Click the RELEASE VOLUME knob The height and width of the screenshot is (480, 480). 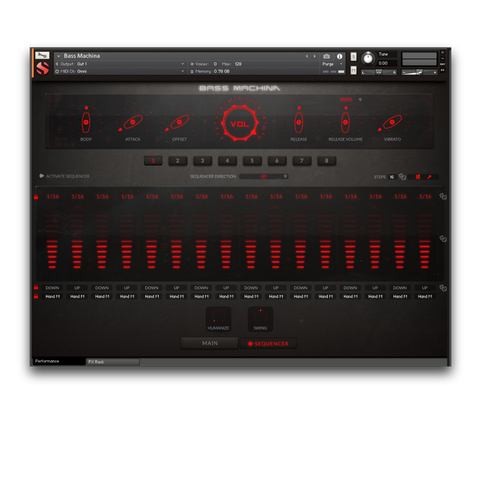[345, 122]
